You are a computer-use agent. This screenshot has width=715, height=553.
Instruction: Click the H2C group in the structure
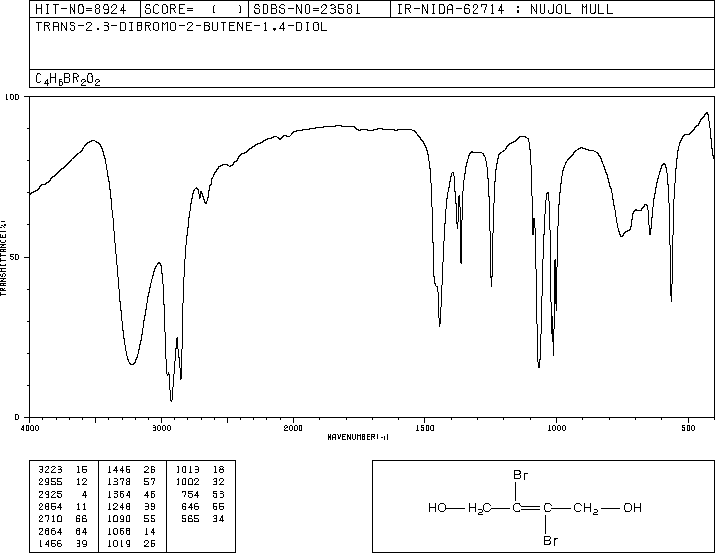coord(480,508)
